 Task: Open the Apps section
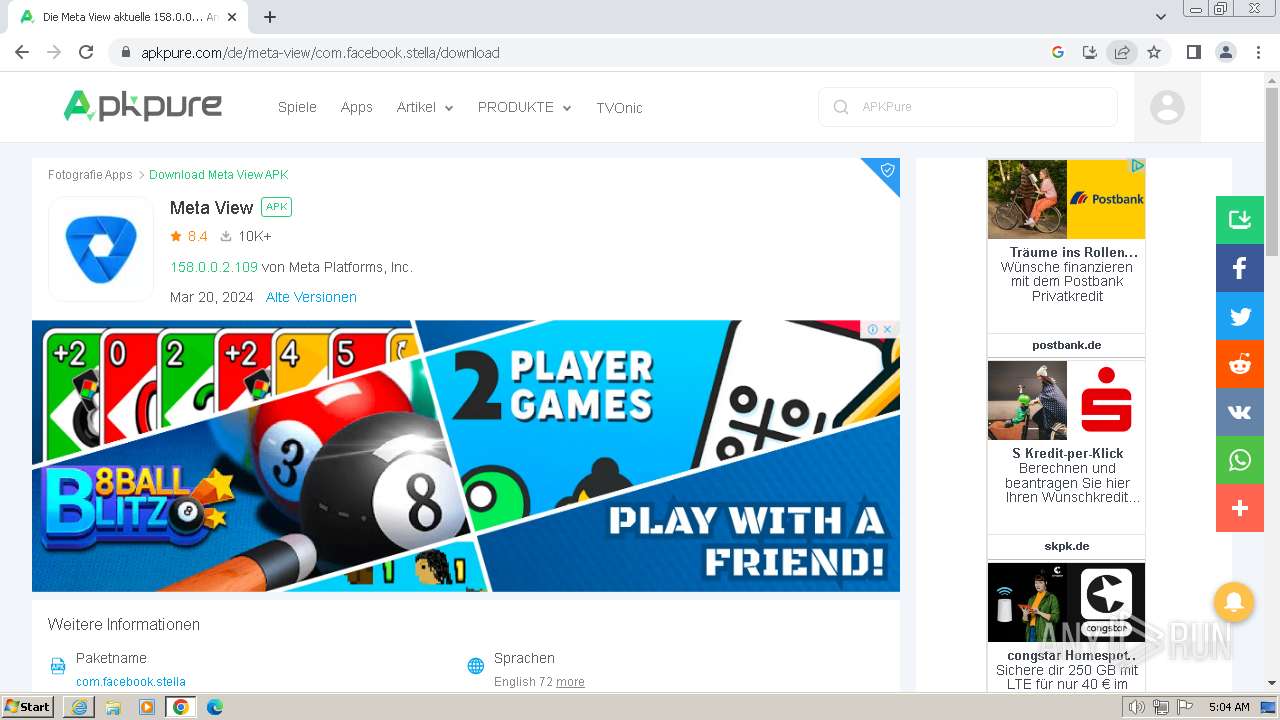[x=356, y=107]
